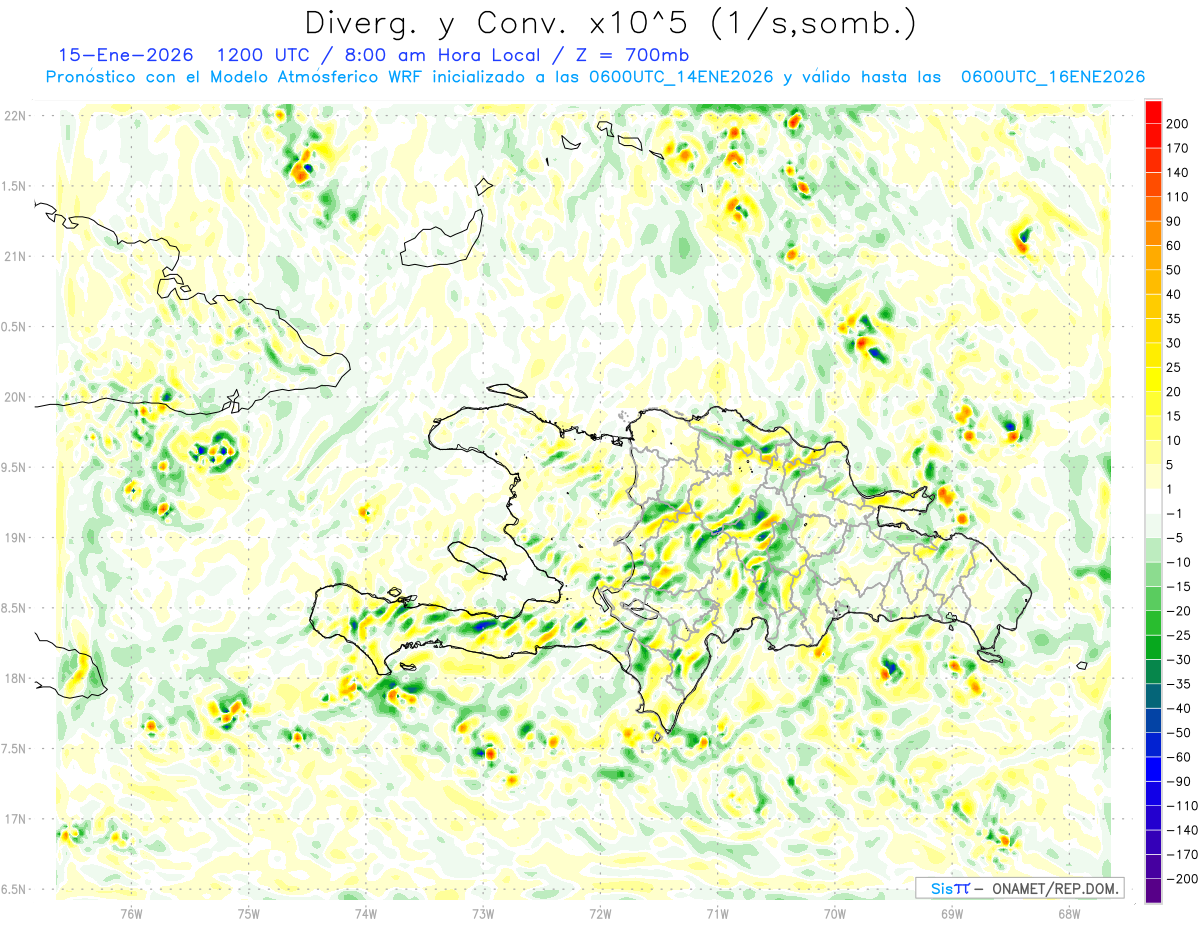Pick the green swatch between -20 and -25

click(1153, 623)
